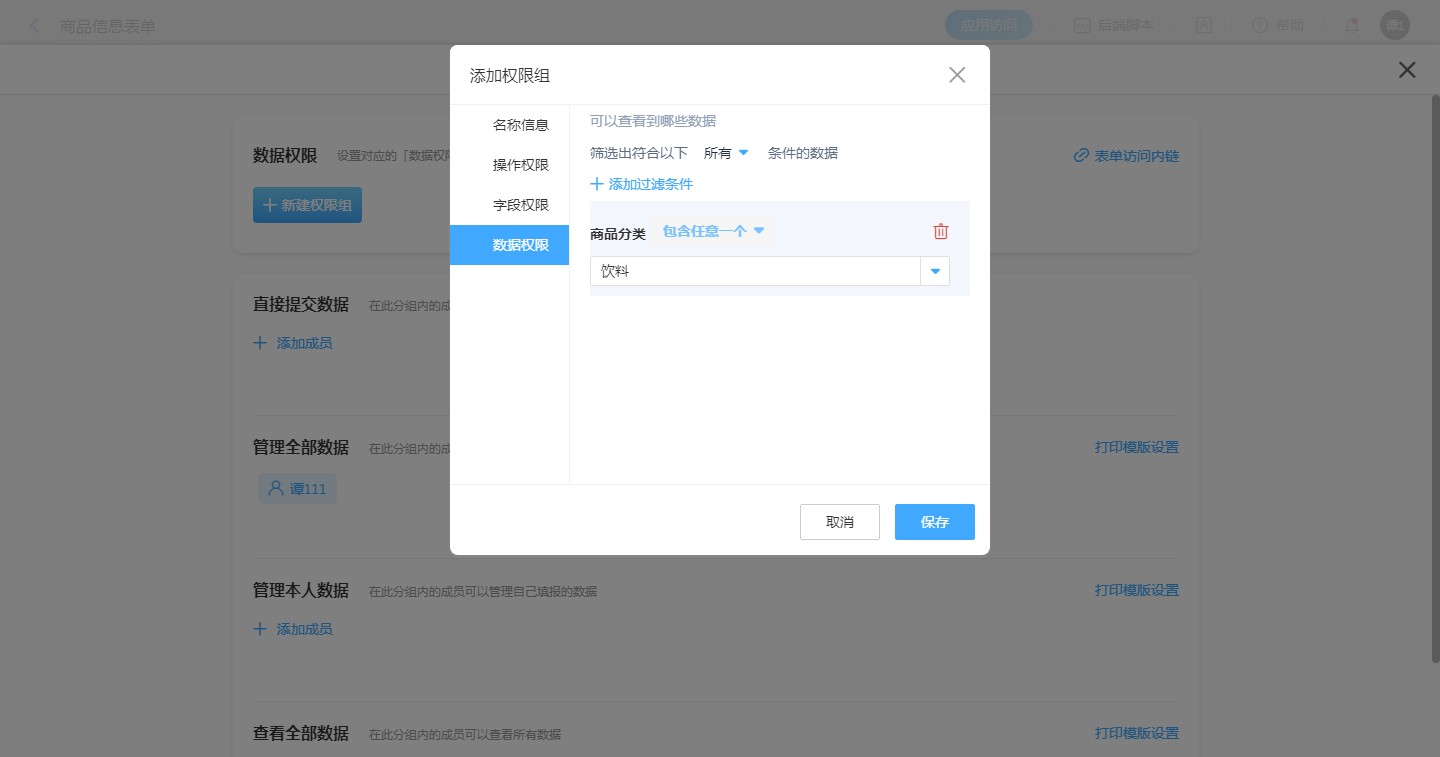Delete the 商品分类 filter condition
1440x757 pixels.
pyautogui.click(x=940, y=232)
